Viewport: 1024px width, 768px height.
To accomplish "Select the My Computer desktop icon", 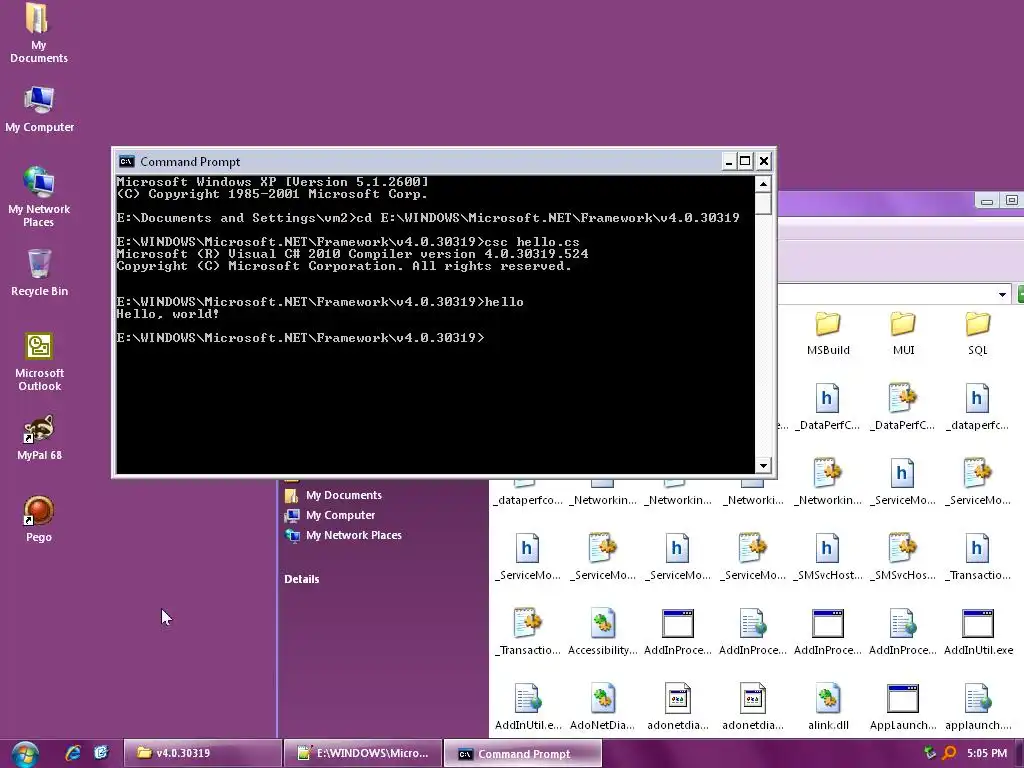I will pyautogui.click(x=39, y=109).
